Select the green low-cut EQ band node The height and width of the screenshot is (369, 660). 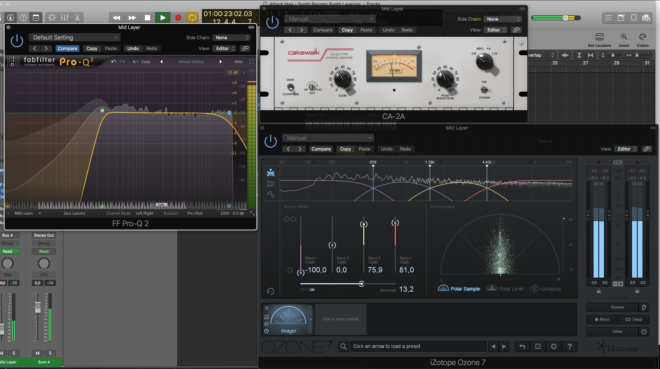(x=102, y=111)
